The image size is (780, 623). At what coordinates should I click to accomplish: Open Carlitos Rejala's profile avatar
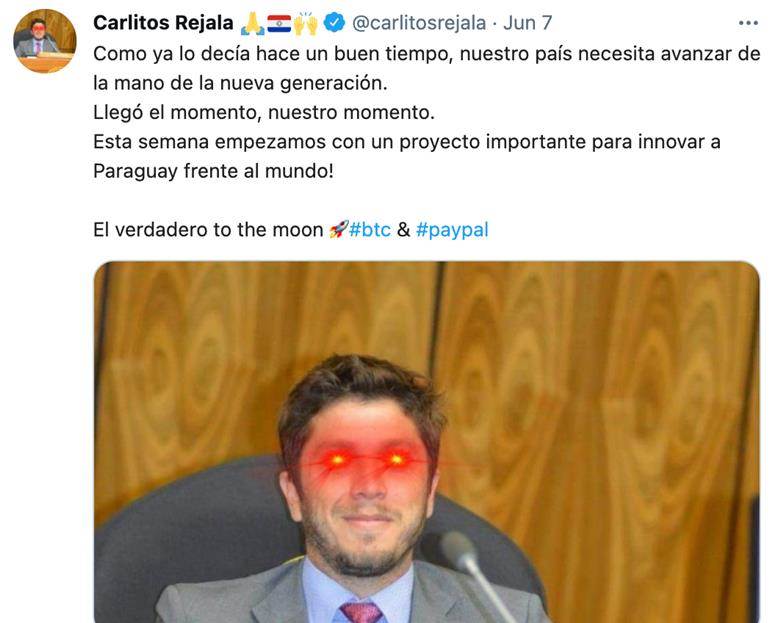(x=45, y=41)
